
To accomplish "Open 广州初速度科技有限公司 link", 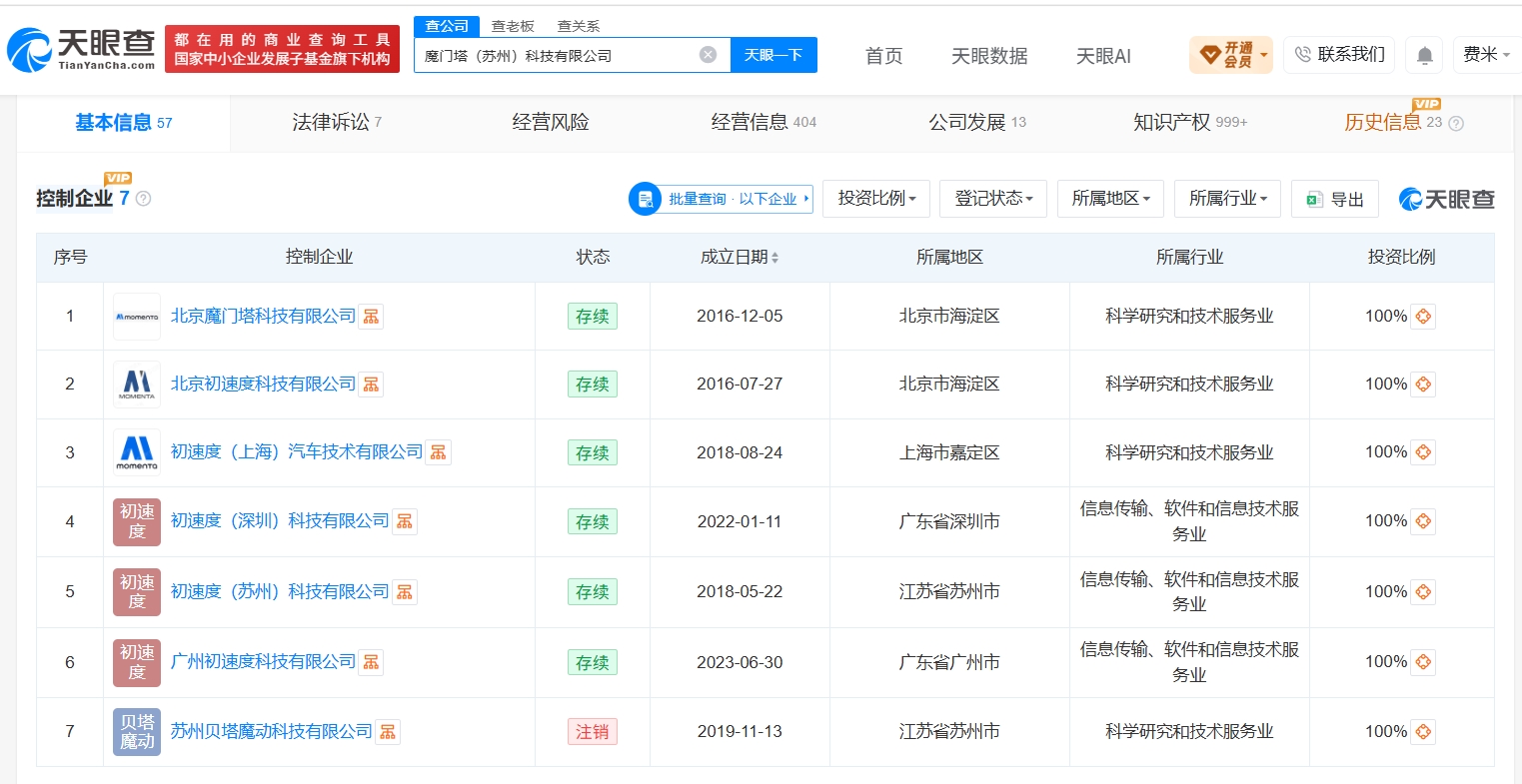I will pos(264,661).
